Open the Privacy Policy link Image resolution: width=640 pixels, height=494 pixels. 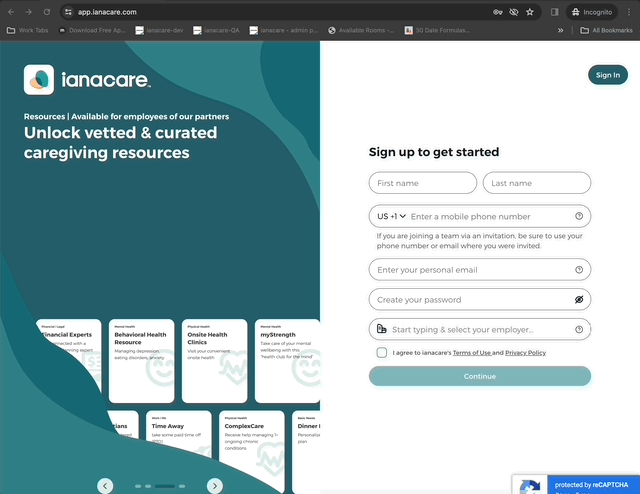tap(525, 353)
